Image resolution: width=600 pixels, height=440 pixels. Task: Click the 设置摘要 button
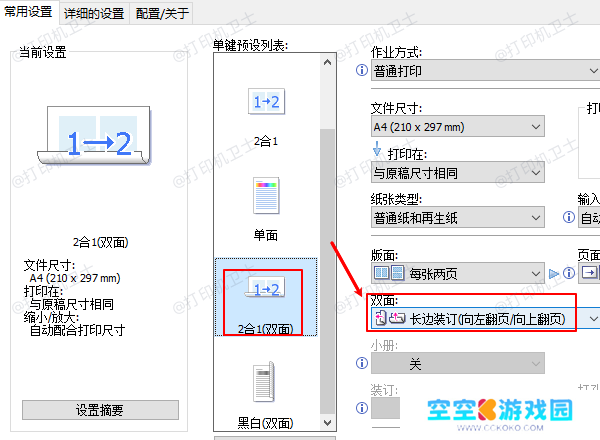[x=100, y=410]
